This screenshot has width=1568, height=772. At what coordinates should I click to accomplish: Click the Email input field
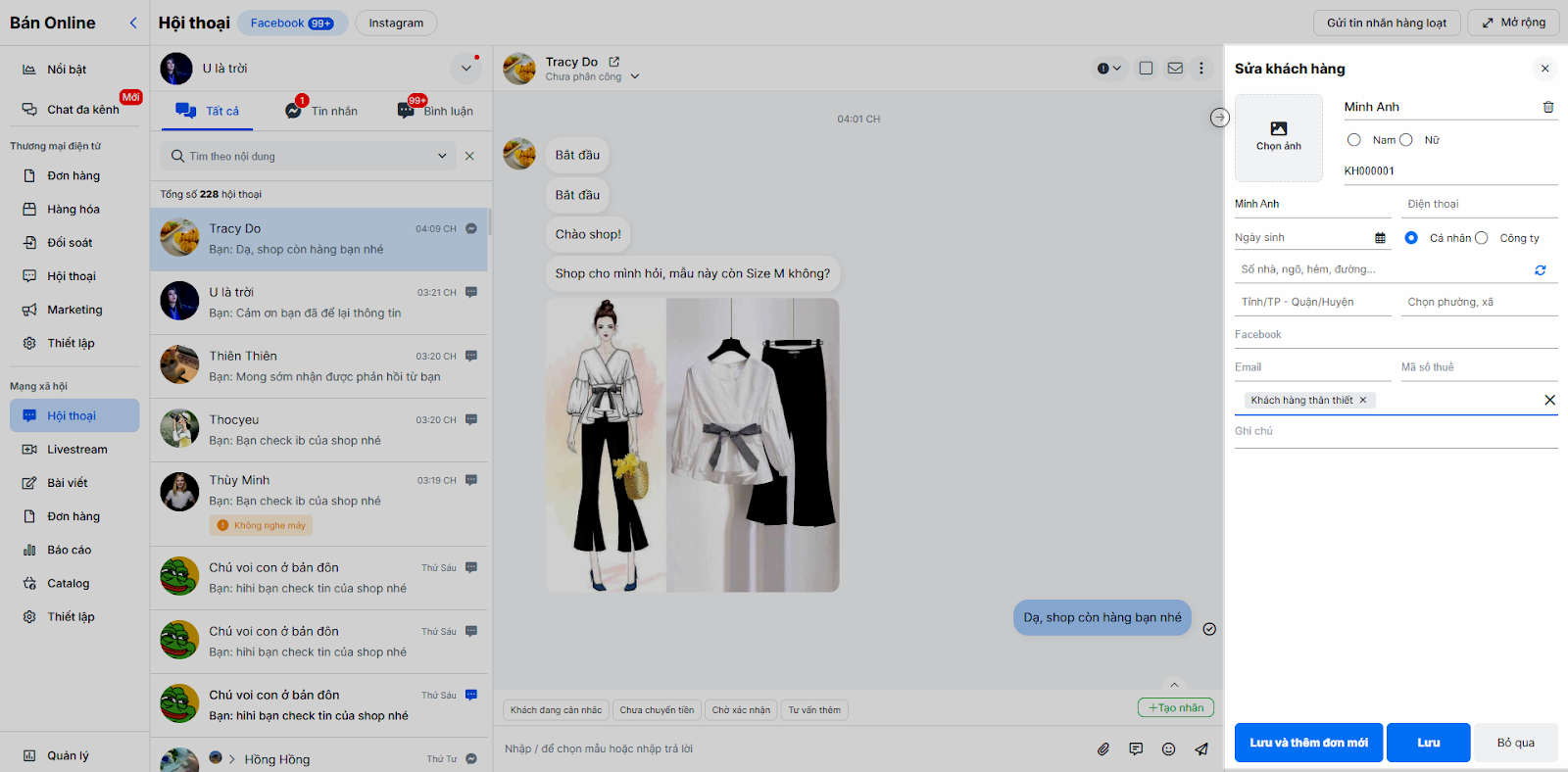point(1313,367)
